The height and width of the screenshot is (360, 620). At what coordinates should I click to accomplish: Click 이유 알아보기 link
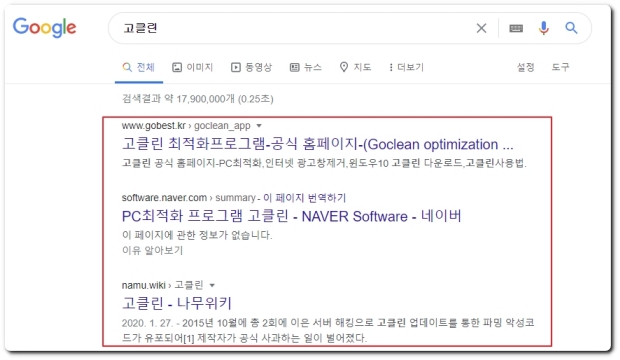point(152,250)
